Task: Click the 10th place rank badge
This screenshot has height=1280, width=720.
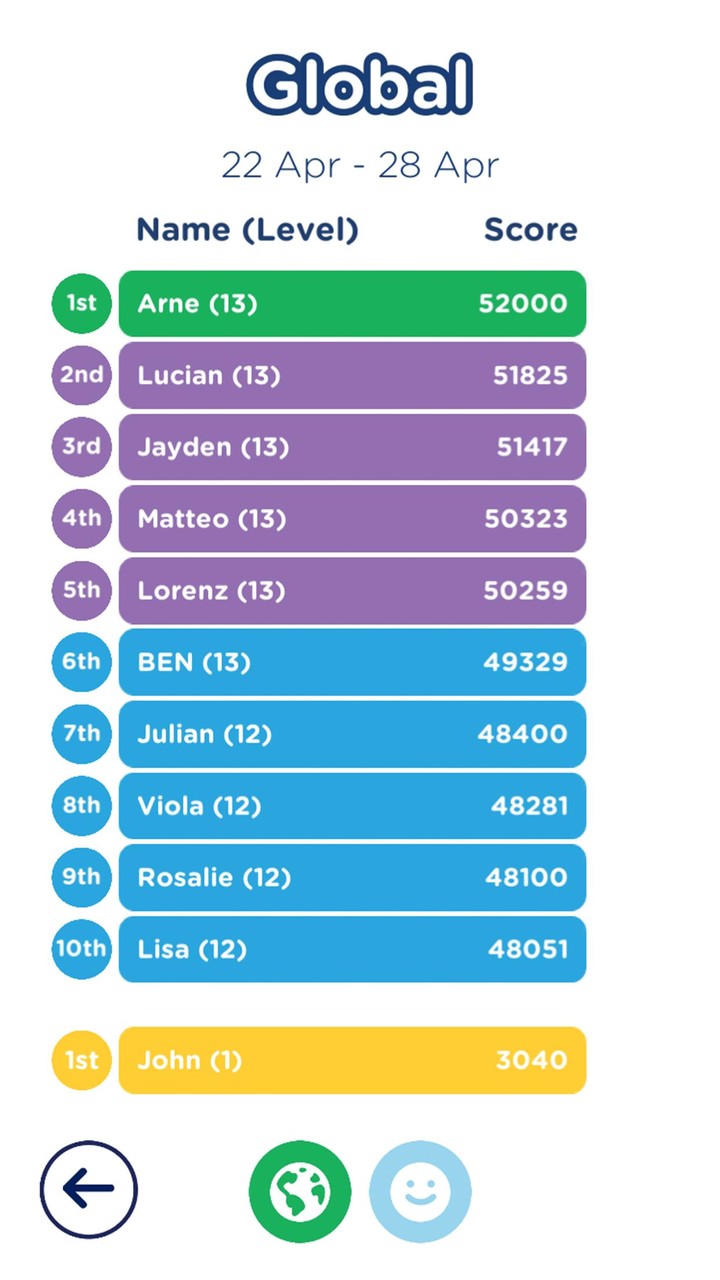Action: pos(81,949)
